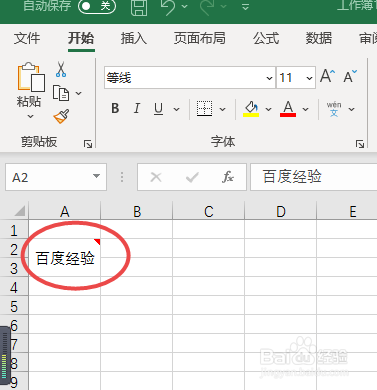Viewport: 377px width, 390px height.
Task: Switch to the 公式 ribbon tab
Action: coord(266,38)
